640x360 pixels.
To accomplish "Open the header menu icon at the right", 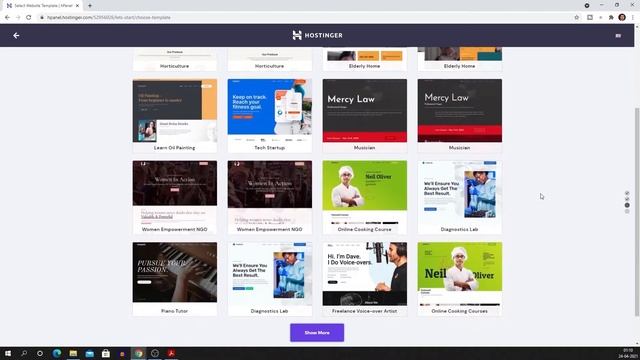I will click(618, 36).
